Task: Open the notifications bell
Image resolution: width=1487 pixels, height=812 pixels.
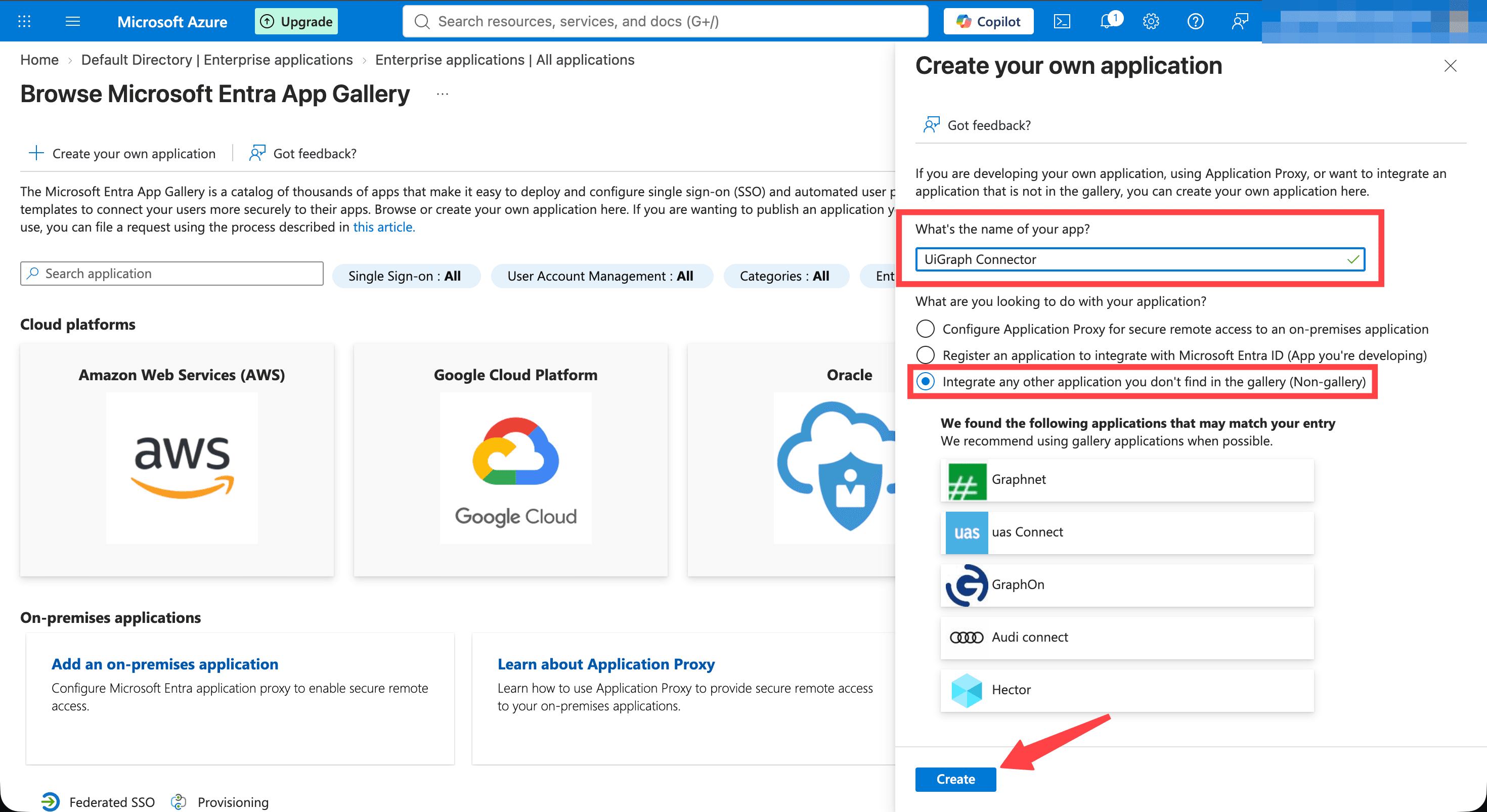Action: pos(1107,21)
